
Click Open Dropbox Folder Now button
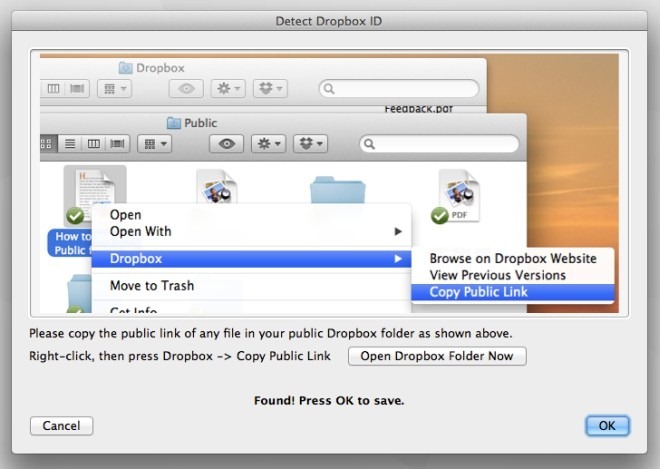point(437,356)
